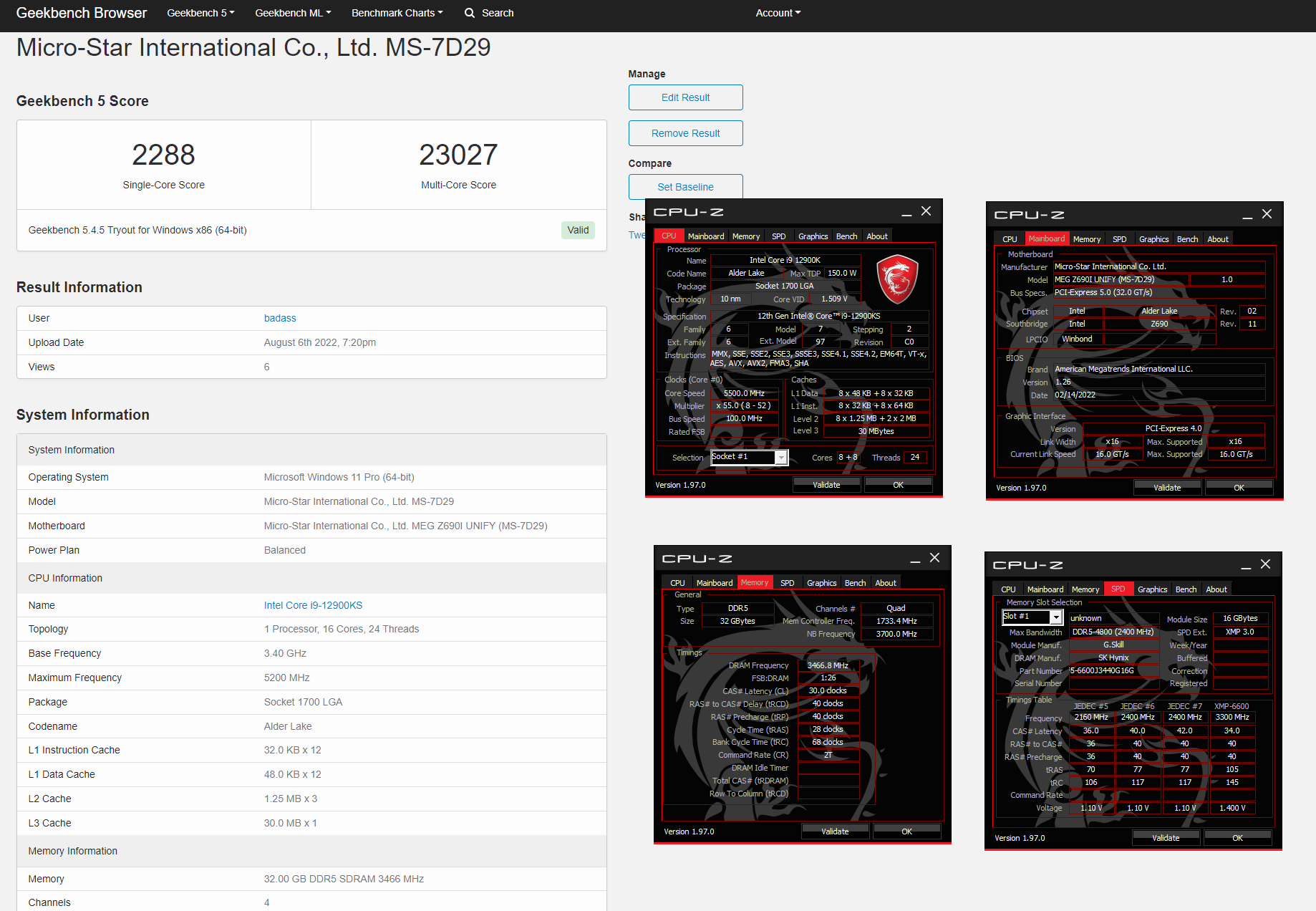Open the Geekbench 5 dropdown menu

pos(200,13)
